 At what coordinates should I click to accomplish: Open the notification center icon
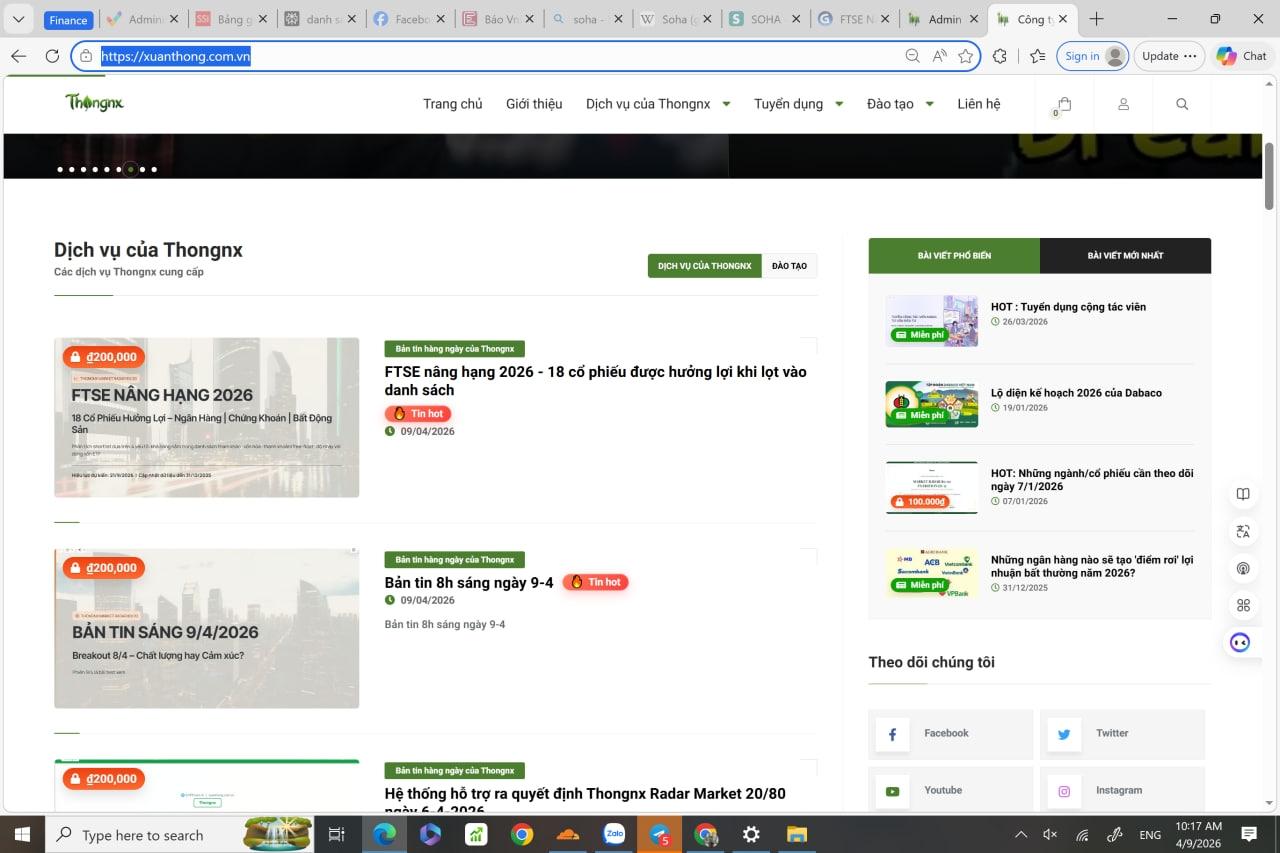[1249, 834]
